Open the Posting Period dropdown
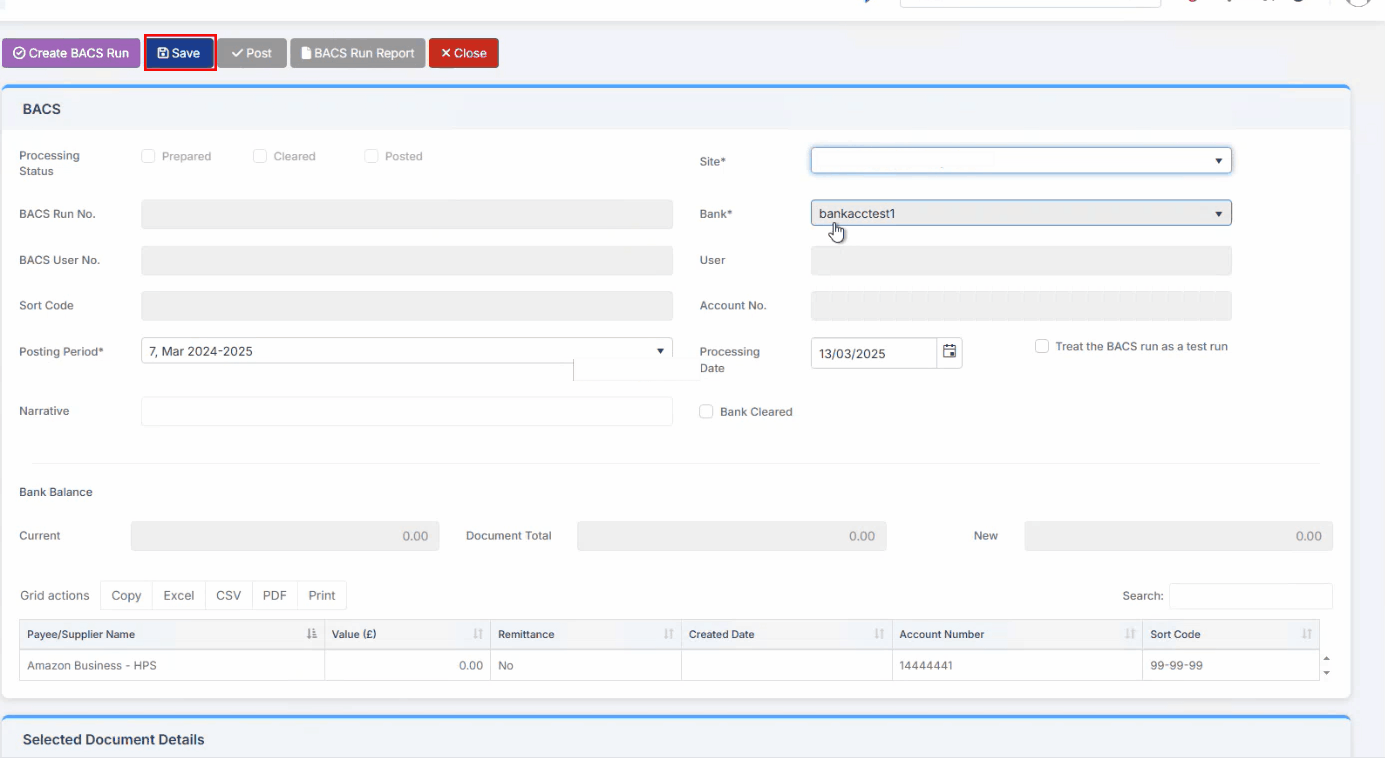The width and height of the screenshot is (1385, 758). (x=406, y=351)
